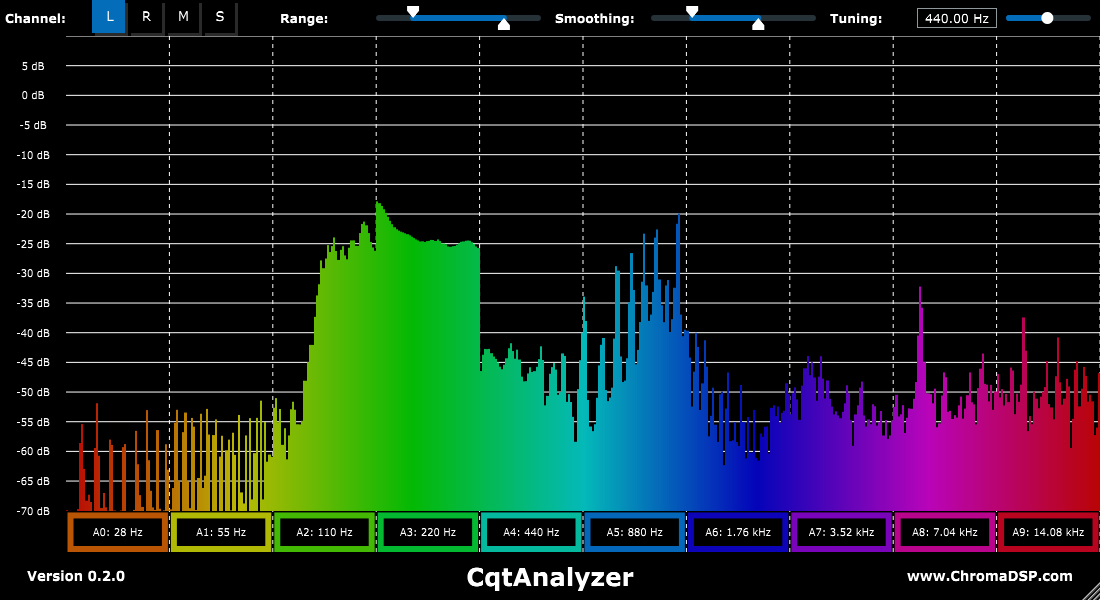Click the -30 dB axis label

[x=33, y=274]
